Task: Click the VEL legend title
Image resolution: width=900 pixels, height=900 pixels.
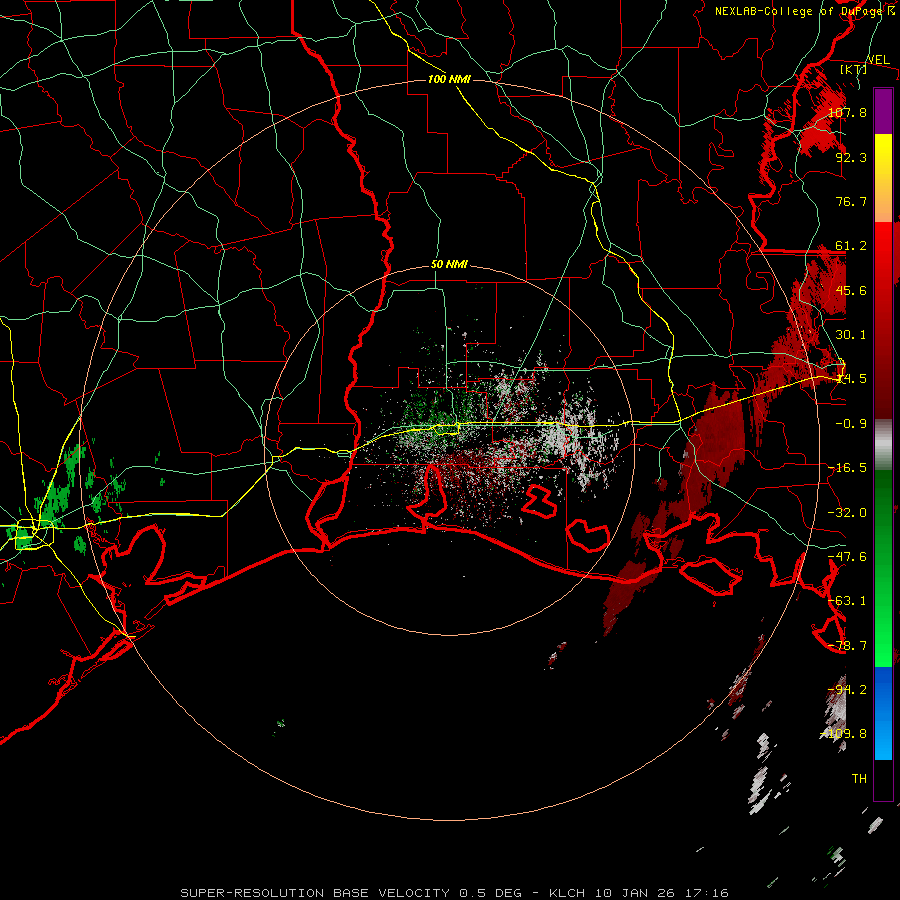Action: (x=878, y=60)
